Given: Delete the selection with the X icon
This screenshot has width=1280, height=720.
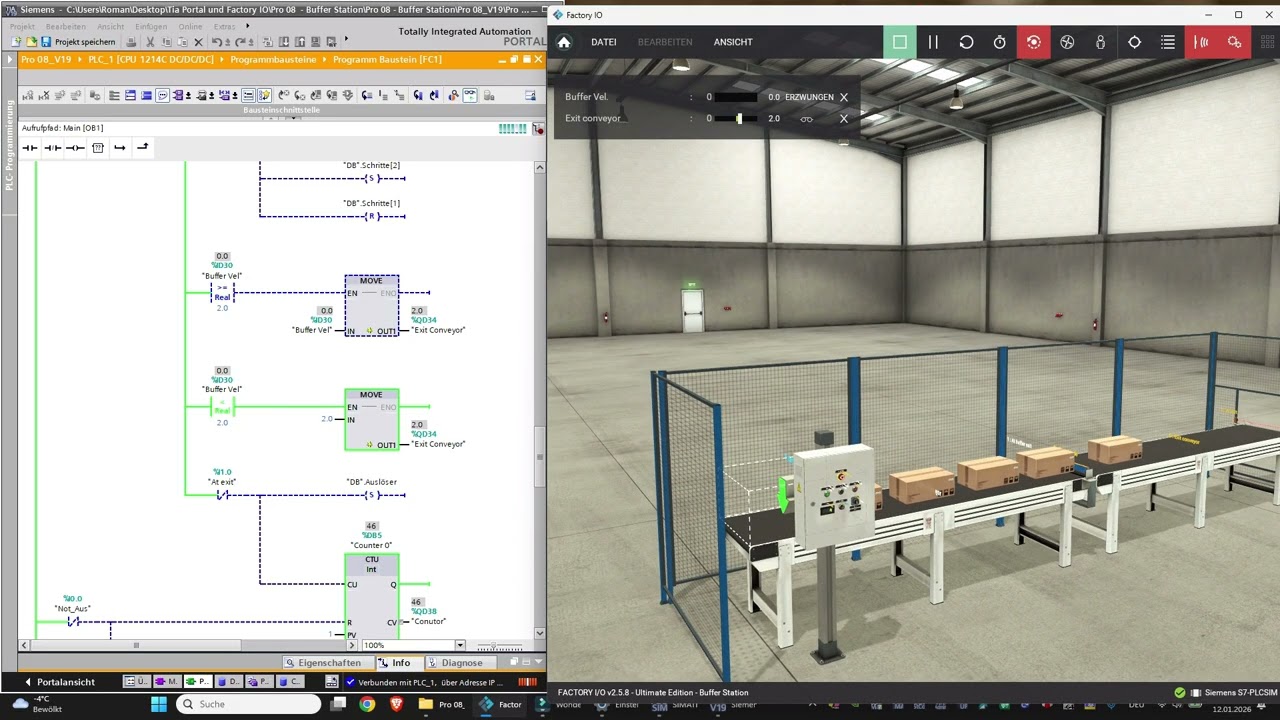Looking at the screenshot, I should 198,42.
